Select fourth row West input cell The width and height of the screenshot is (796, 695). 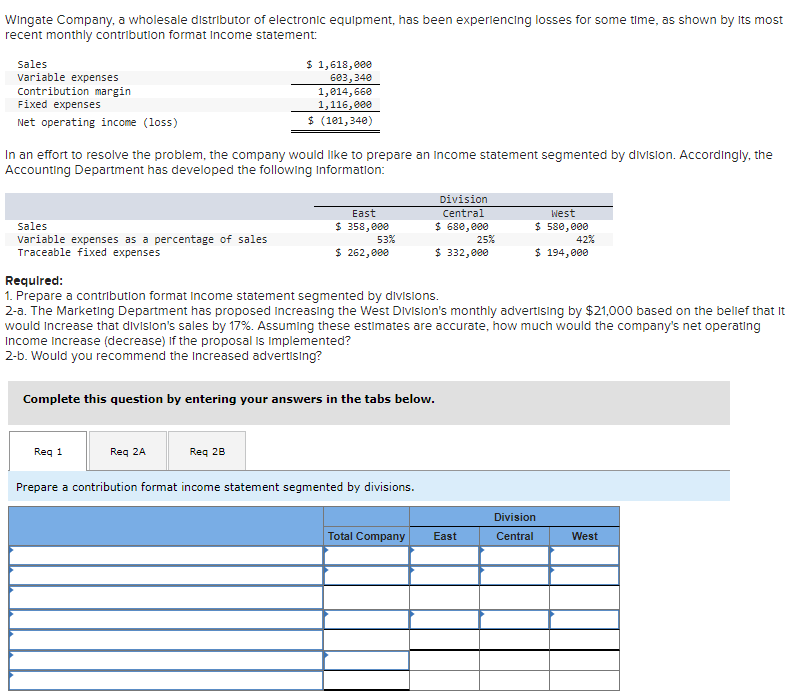pyautogui.click(x=584, y=620)
